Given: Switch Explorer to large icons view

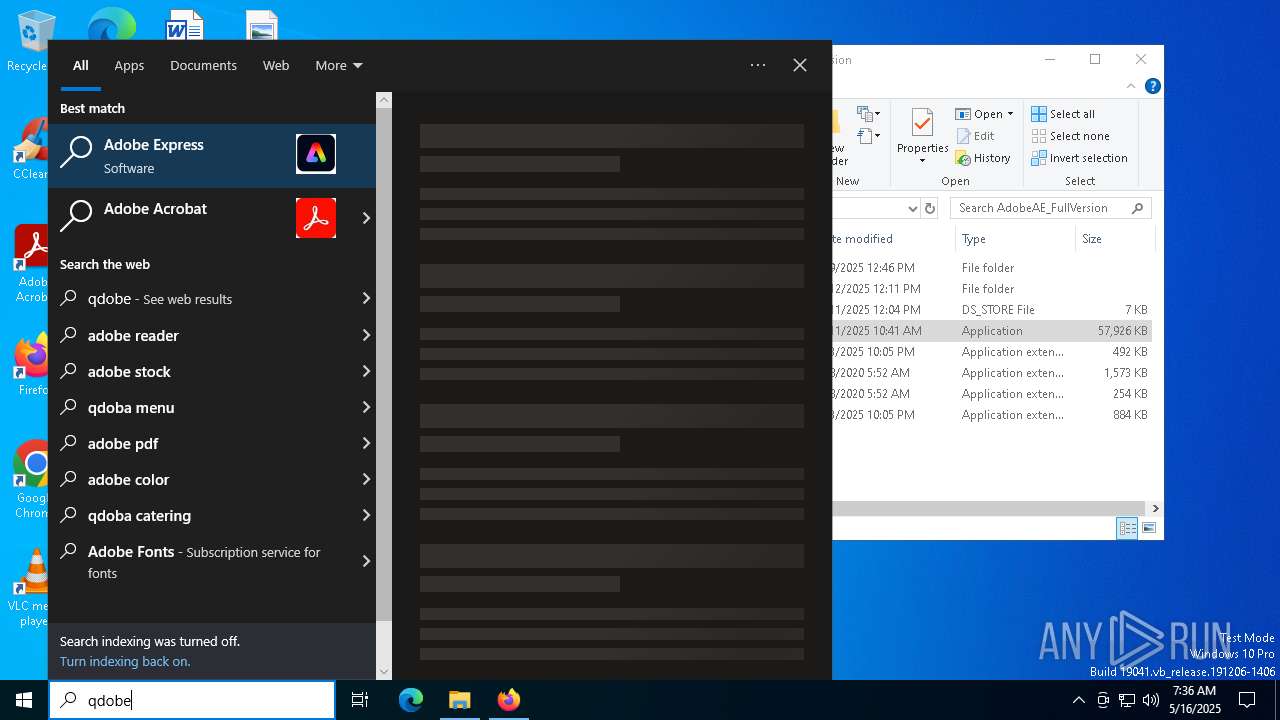Looking at the screenshot, I should click(1149, 528).
